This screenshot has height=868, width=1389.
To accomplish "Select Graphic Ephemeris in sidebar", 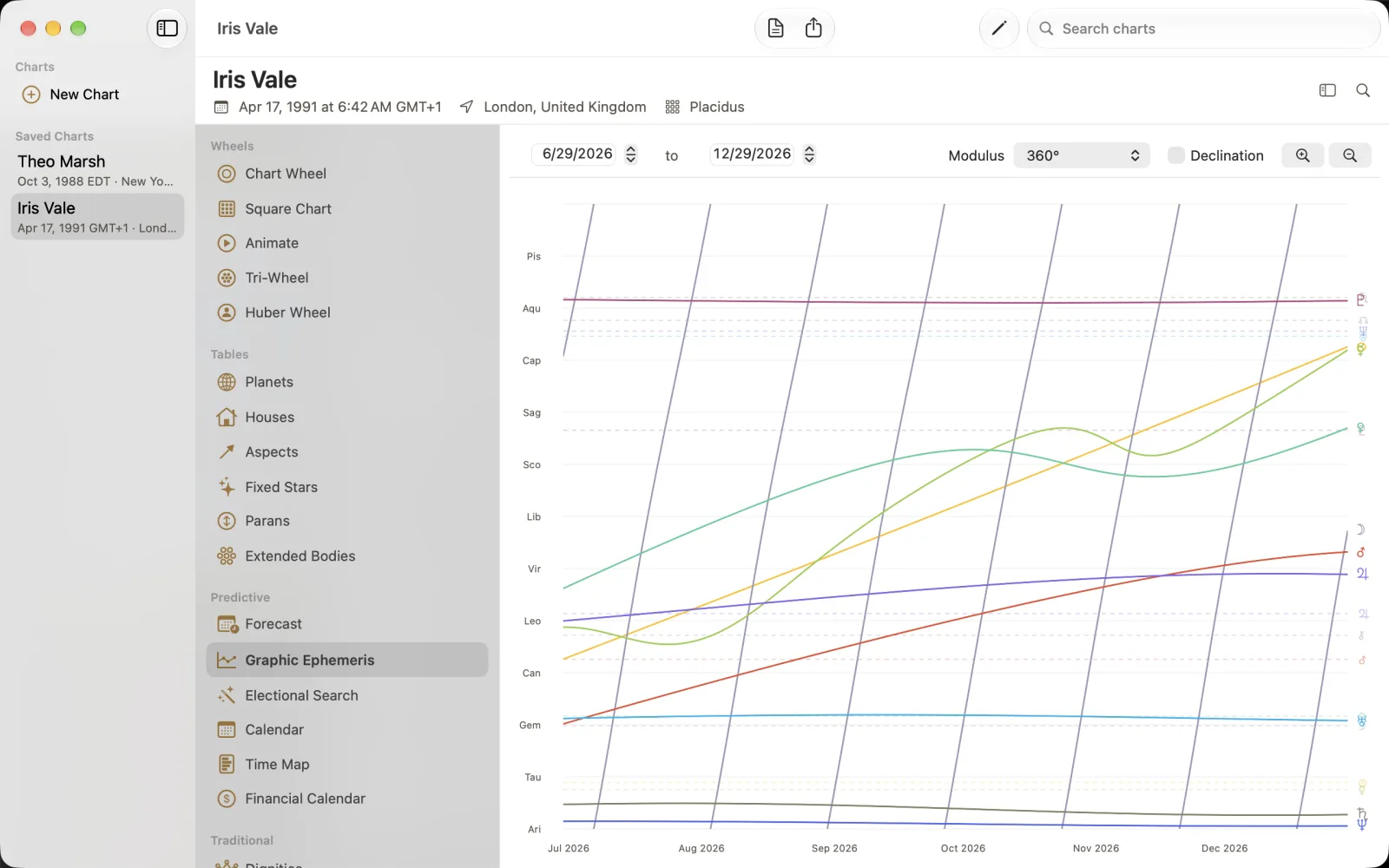I will coord(347,660).
